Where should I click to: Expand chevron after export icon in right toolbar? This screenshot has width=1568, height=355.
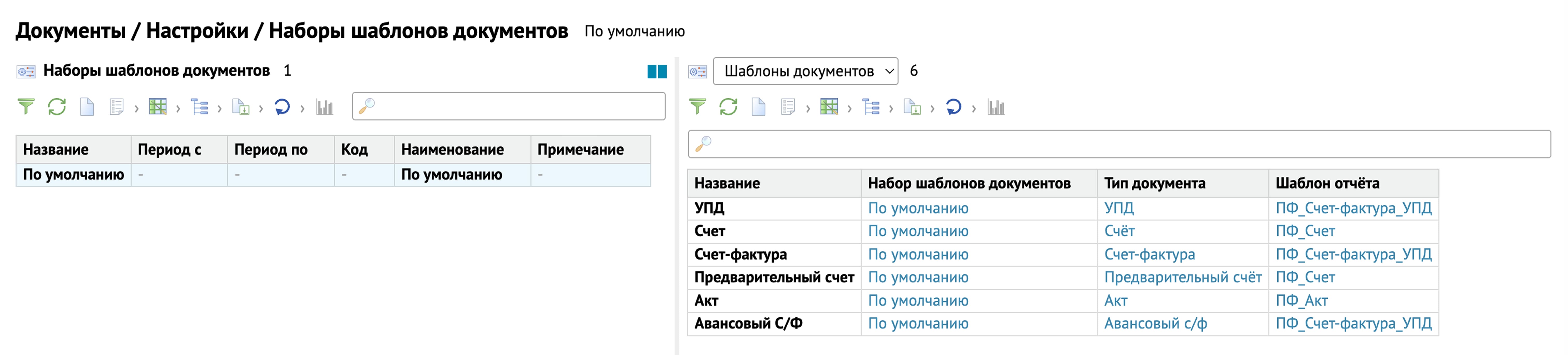(x=932, y=108)
